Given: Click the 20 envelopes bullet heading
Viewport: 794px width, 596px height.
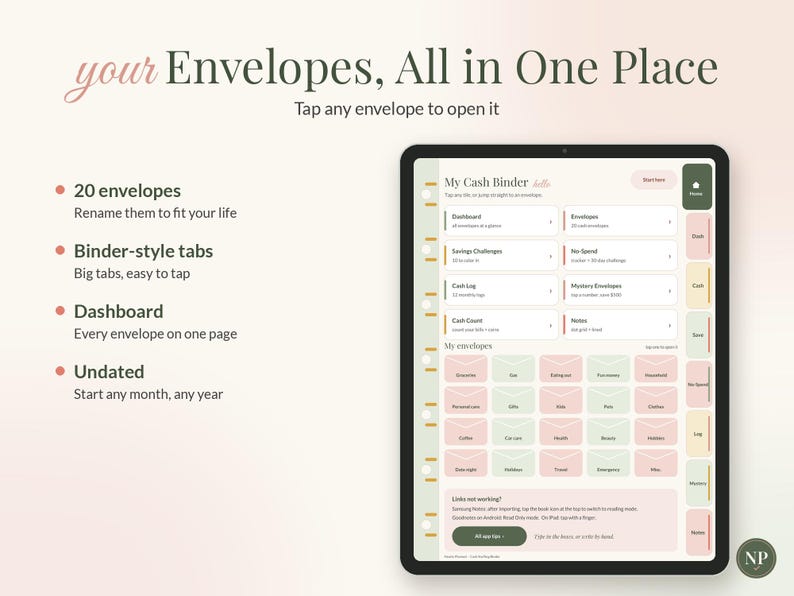Looking at the screenshot, I should pos(127,191).
